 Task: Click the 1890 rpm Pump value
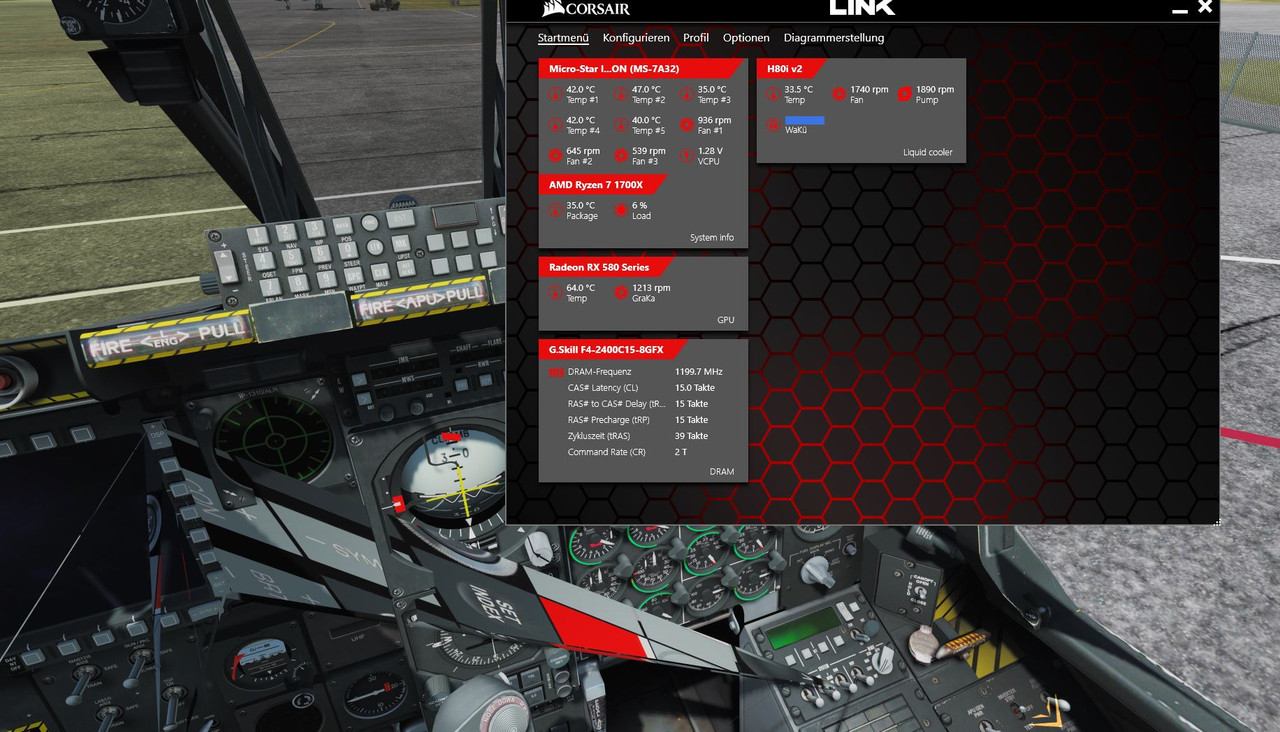(x=935, y=89)
